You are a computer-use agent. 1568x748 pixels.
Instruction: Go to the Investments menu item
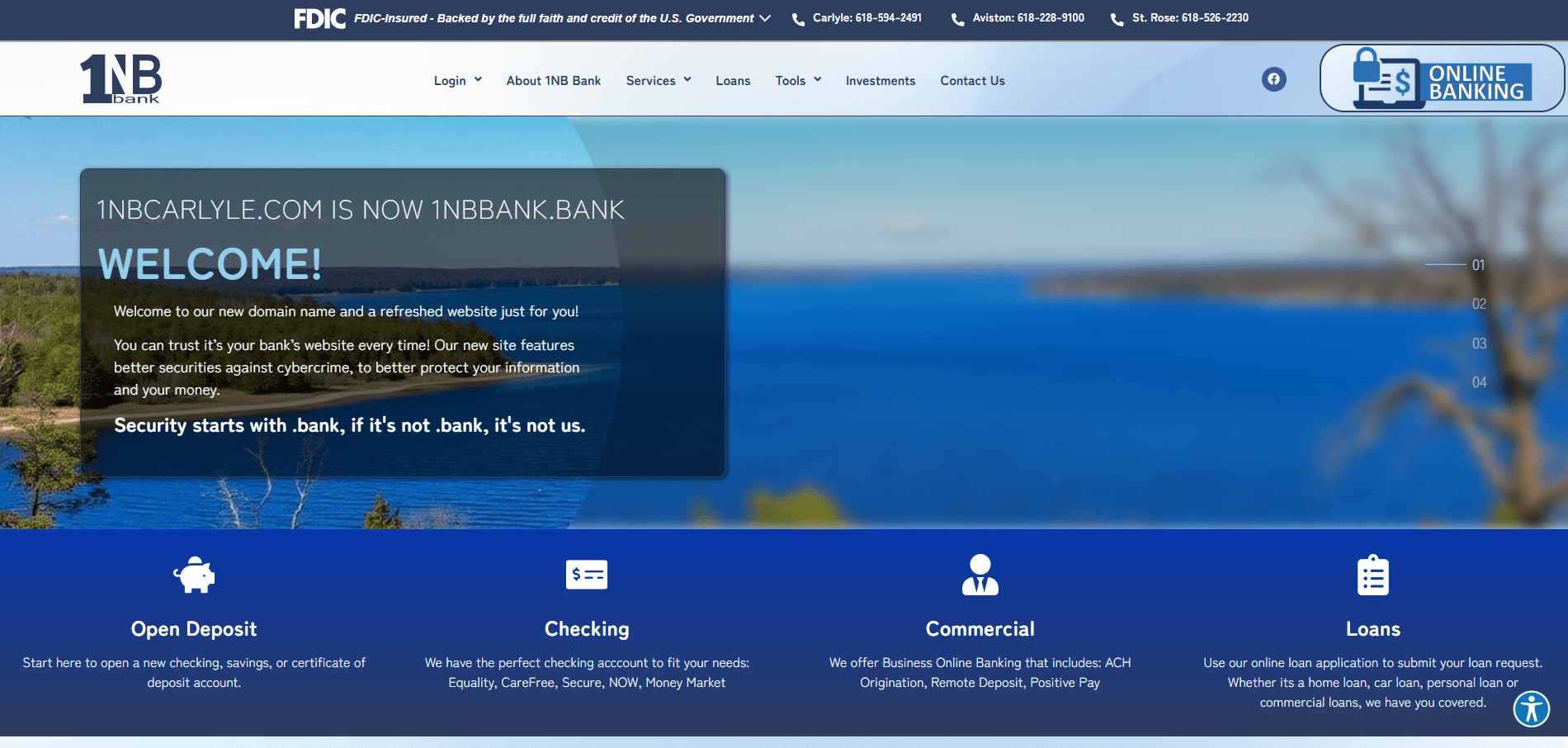click(880, 81)
